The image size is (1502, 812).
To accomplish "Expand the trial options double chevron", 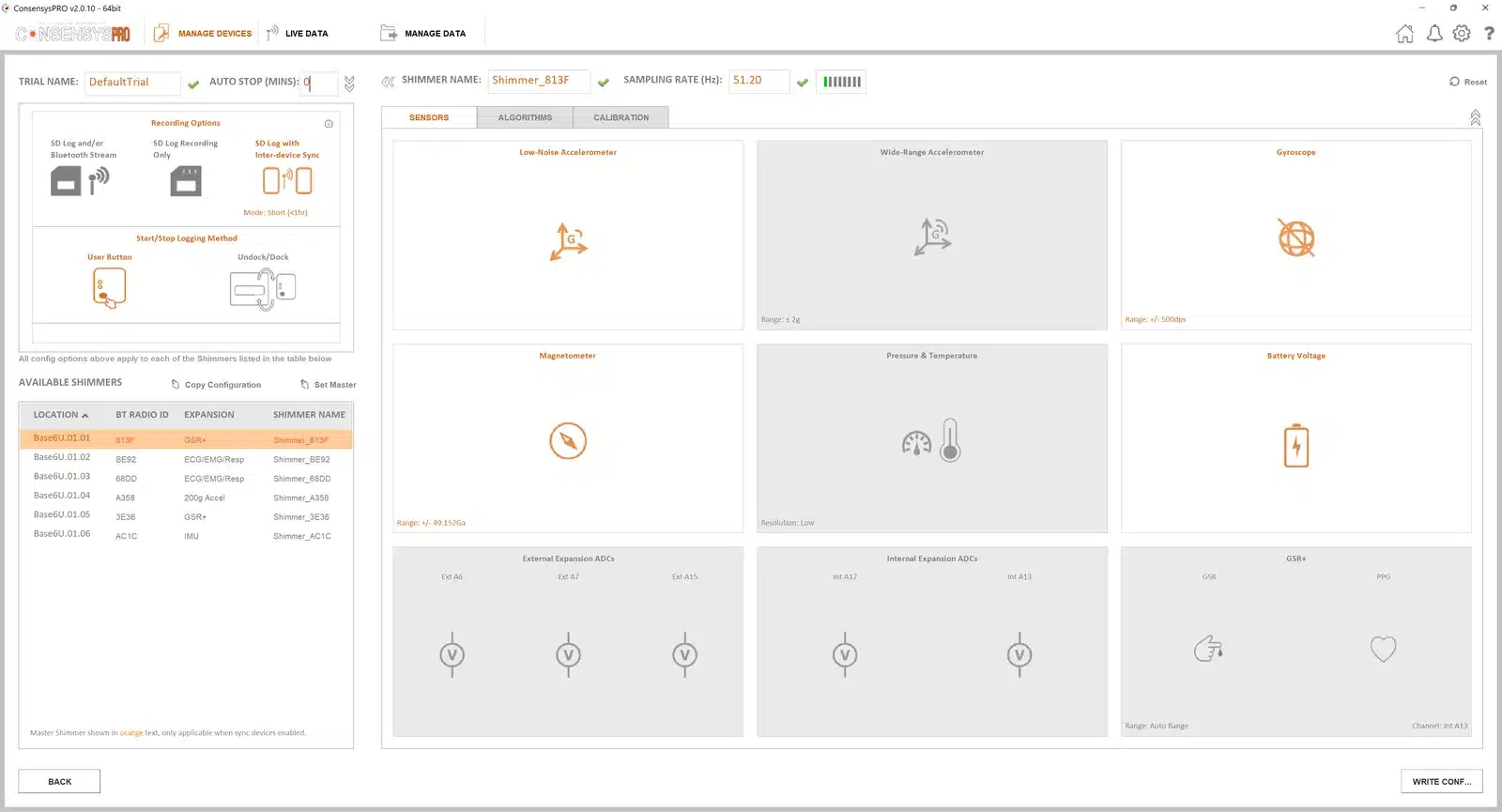I will (x=349, y=84).
